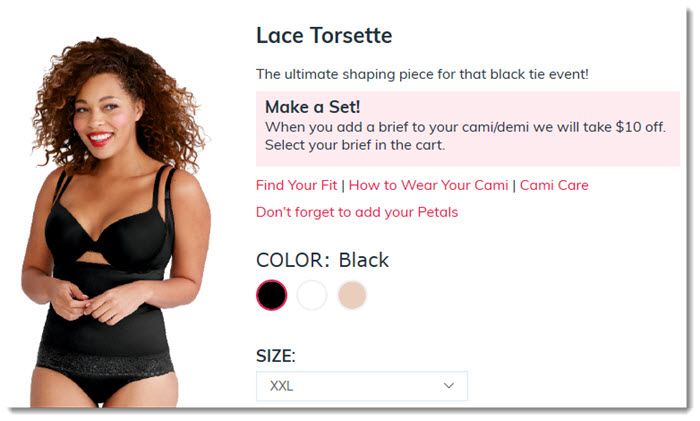Open the SIZE dropdown box
The image size is (700, 421).
tap(362, 386)
